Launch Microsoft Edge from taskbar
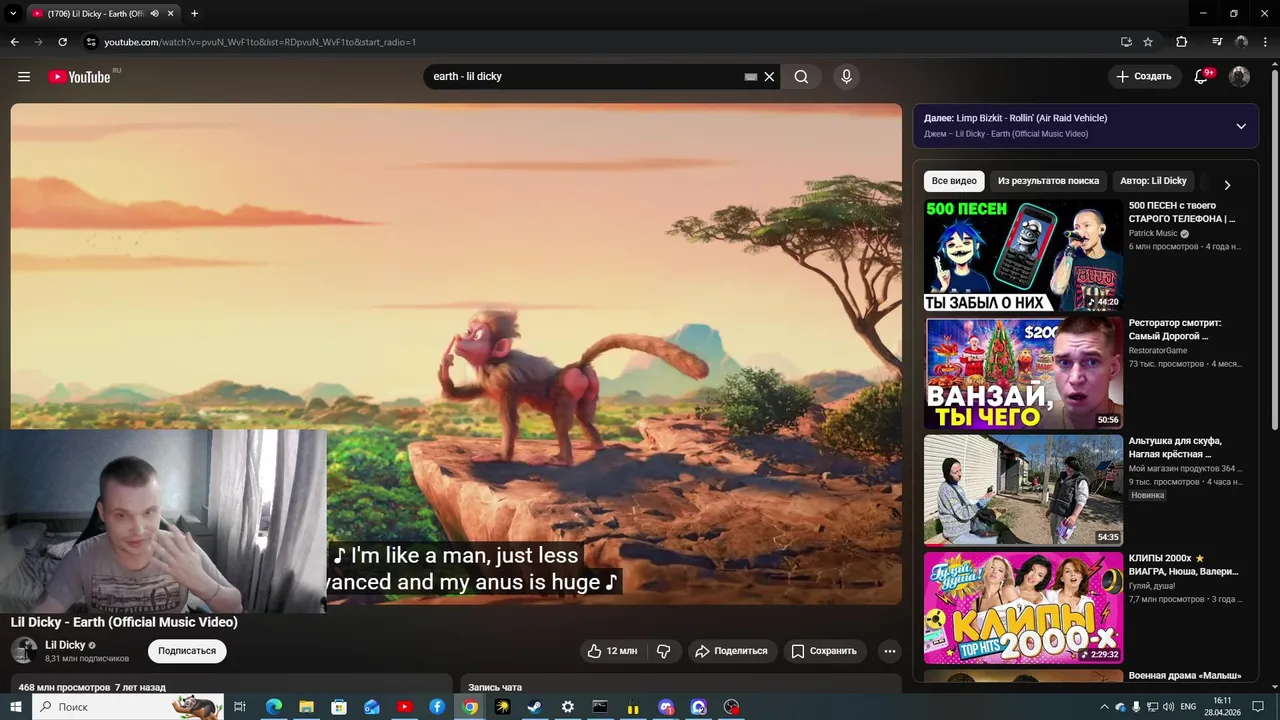The height and width of the screenshot is (720, 1280). pyautogui.click(x=273, y=707)
